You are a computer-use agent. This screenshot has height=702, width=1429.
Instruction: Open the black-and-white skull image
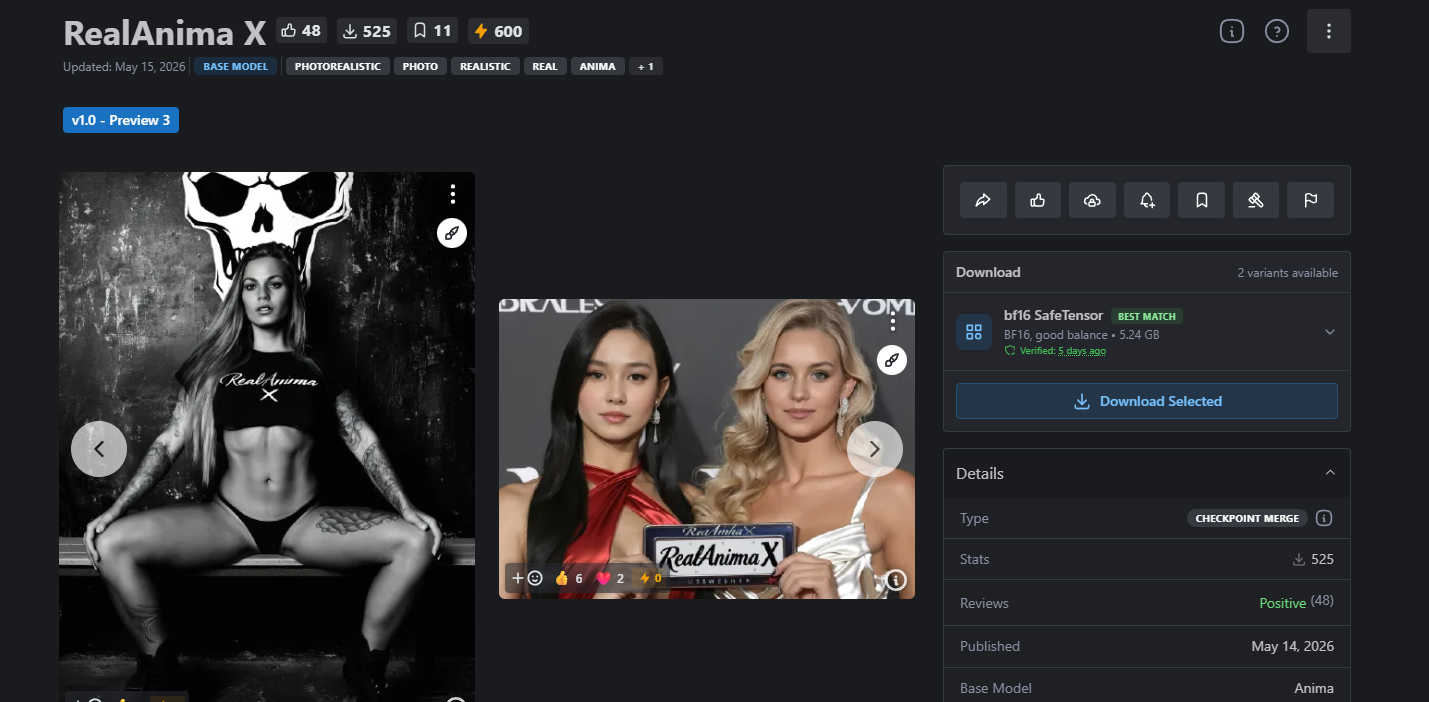[267, 437]
